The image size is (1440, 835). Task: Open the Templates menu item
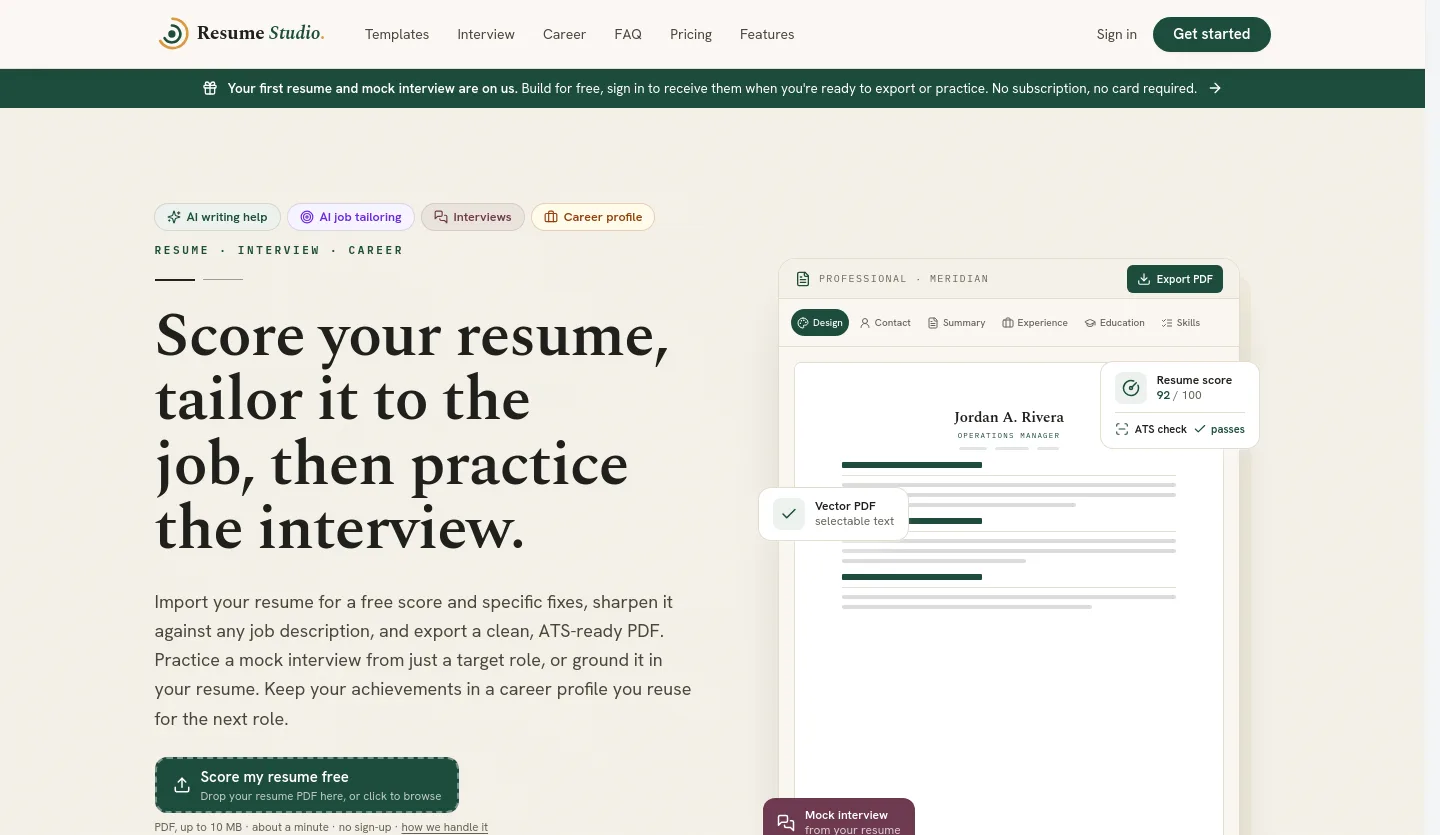click(x=397, y=34)
